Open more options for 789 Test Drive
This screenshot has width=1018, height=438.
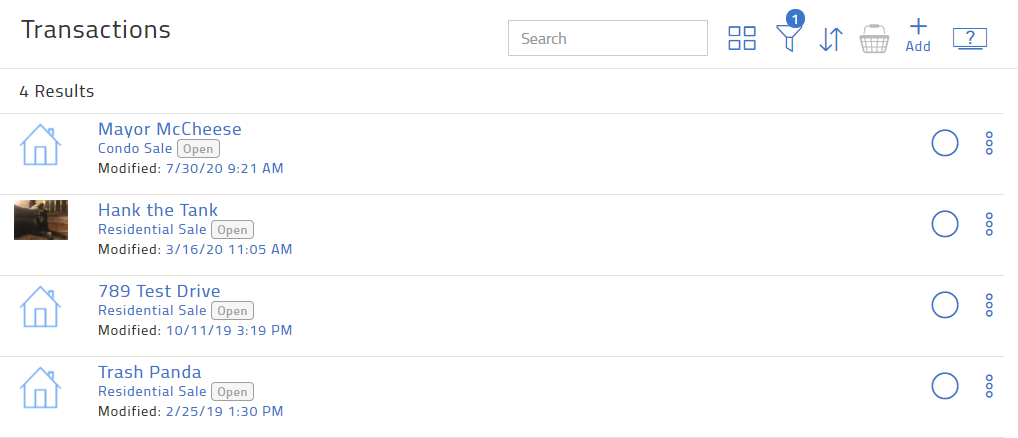coord(989,304)
